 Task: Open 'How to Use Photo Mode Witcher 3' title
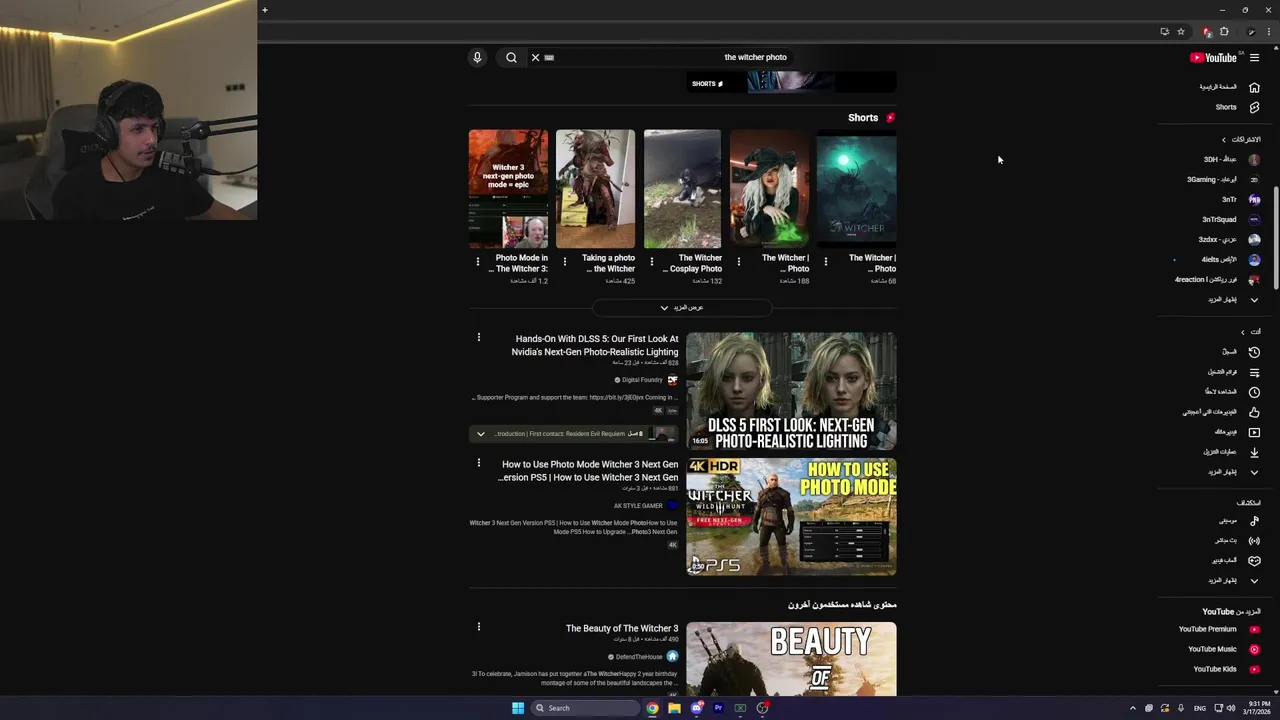588,471
